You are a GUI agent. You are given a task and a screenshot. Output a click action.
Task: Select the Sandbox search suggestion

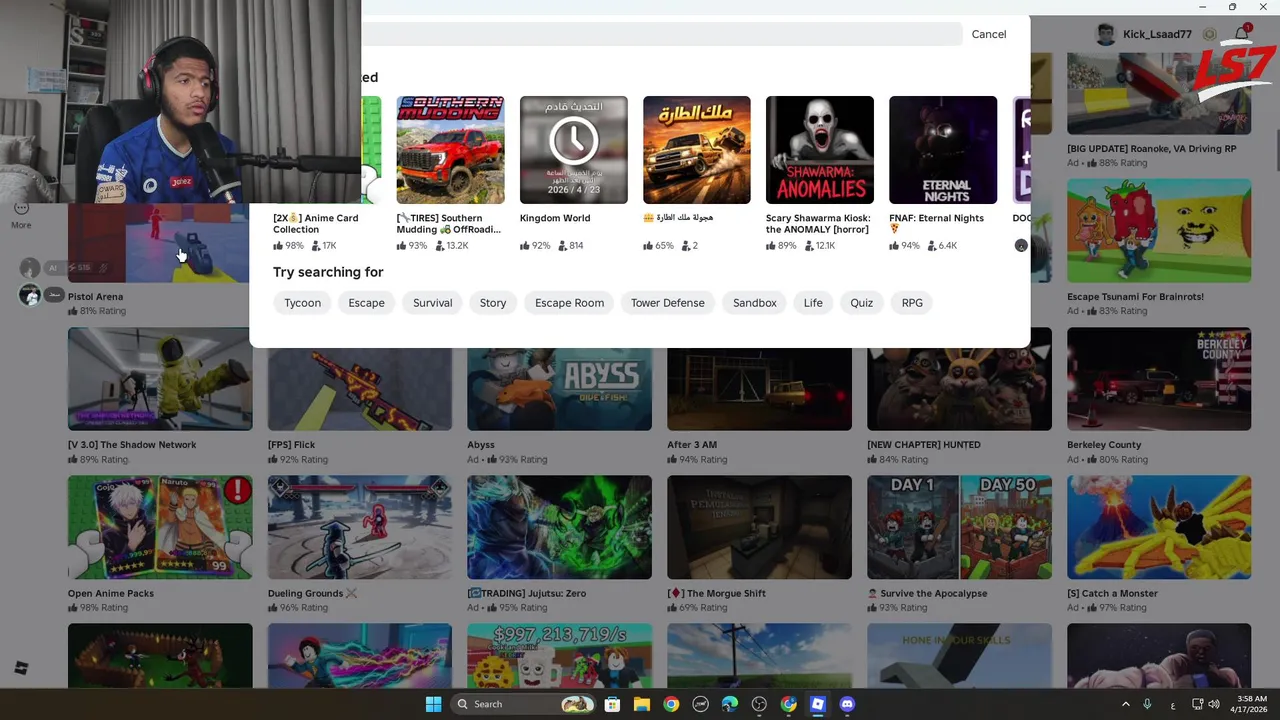(x=755, y=303)
